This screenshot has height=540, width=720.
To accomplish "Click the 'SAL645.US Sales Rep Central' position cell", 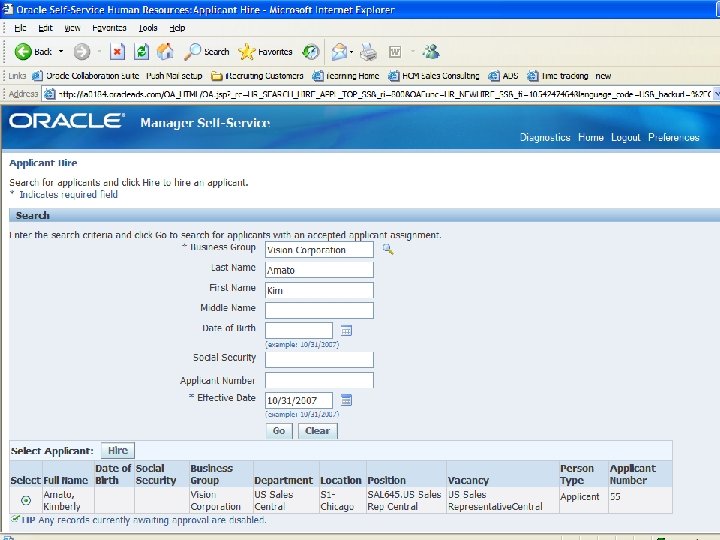I will coord(404,501).
